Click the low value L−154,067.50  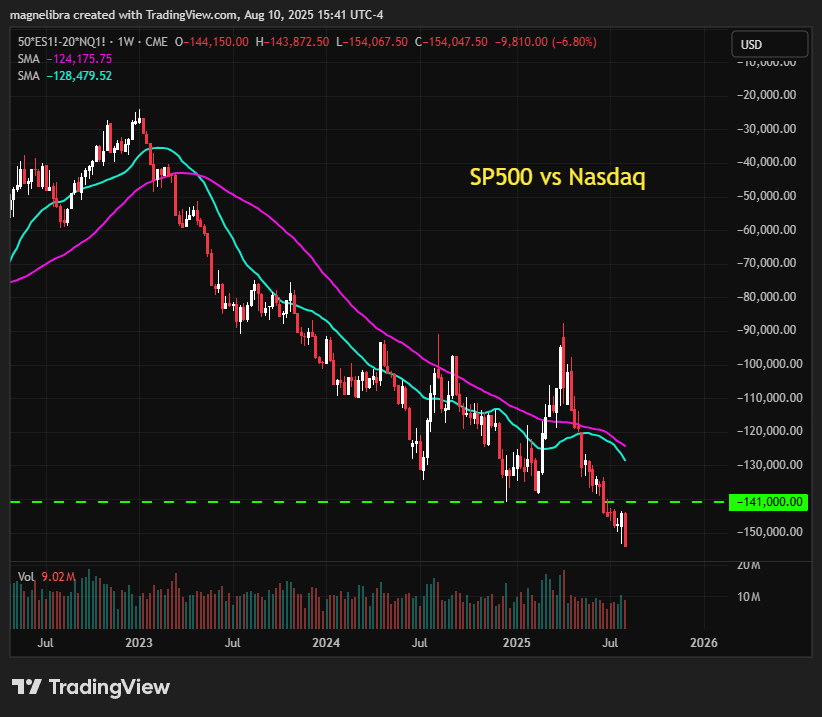click(372, 42)
